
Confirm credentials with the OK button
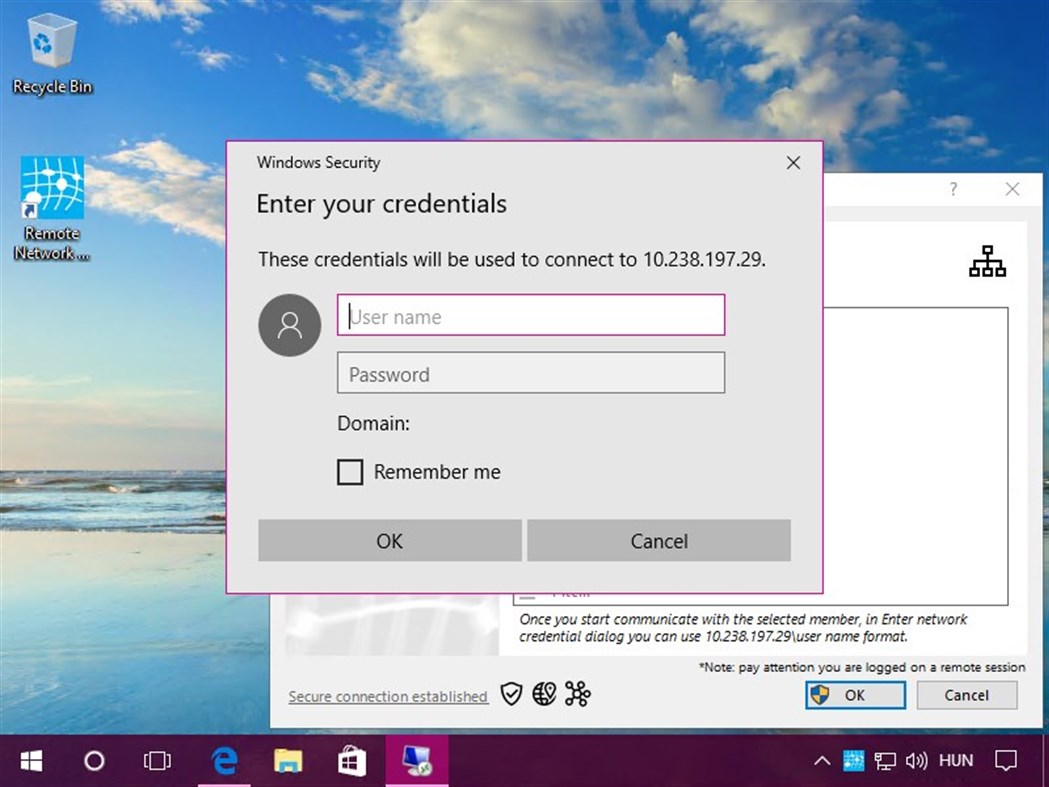tap(389, 540)
